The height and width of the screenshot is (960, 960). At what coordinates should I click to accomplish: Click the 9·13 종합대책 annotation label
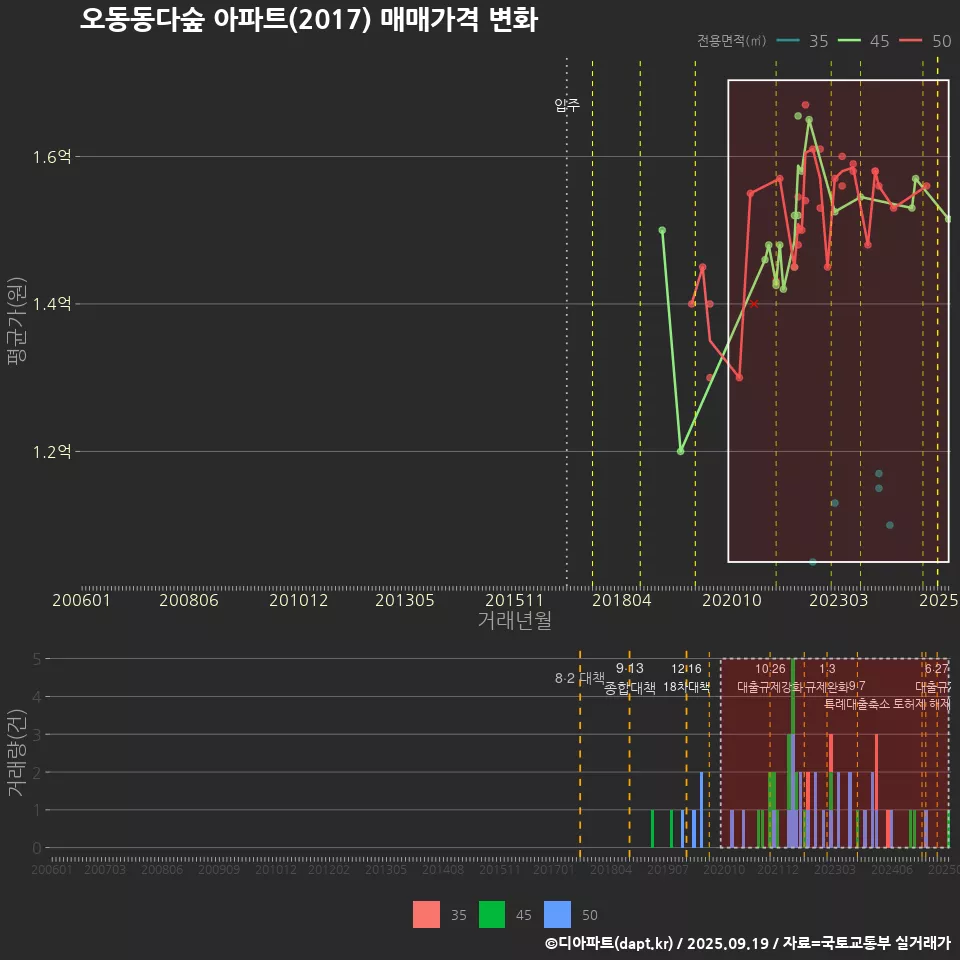coord(627,677)
